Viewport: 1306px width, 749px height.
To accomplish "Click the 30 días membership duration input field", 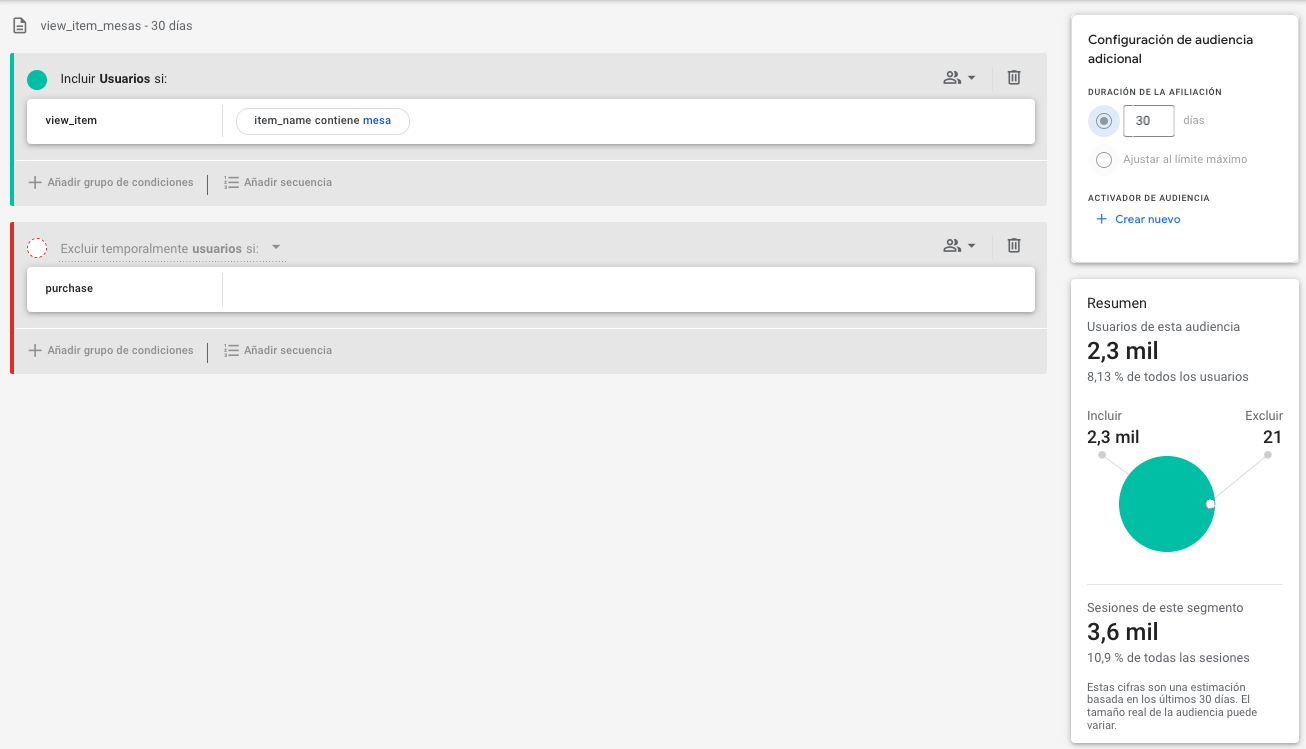I will 1148,120.
